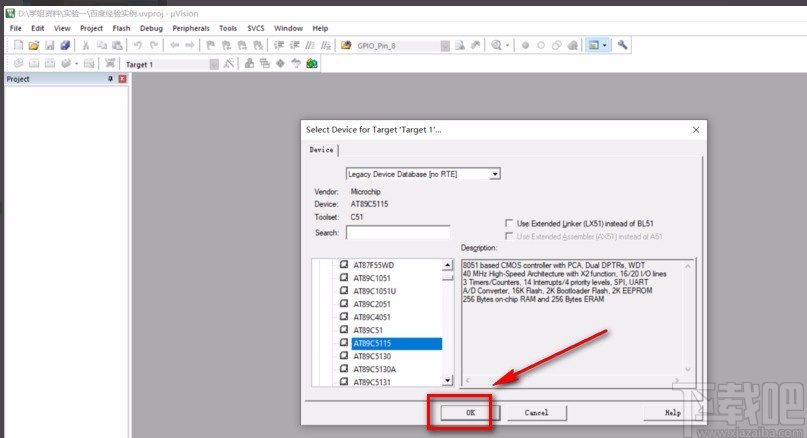Click the Insert Breakpoint red dot icon
This screenshot has height=438, width=807.
click(525, 45)
